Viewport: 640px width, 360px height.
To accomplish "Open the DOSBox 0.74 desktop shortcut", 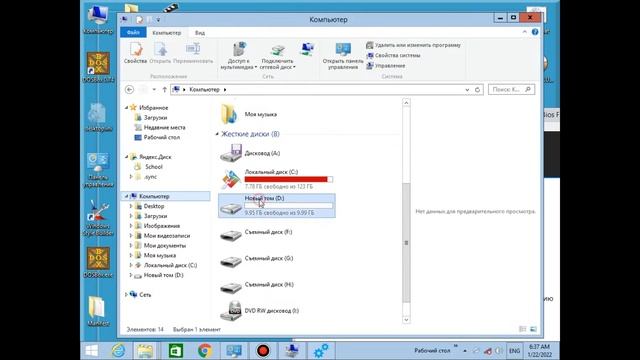I will 98,68.
